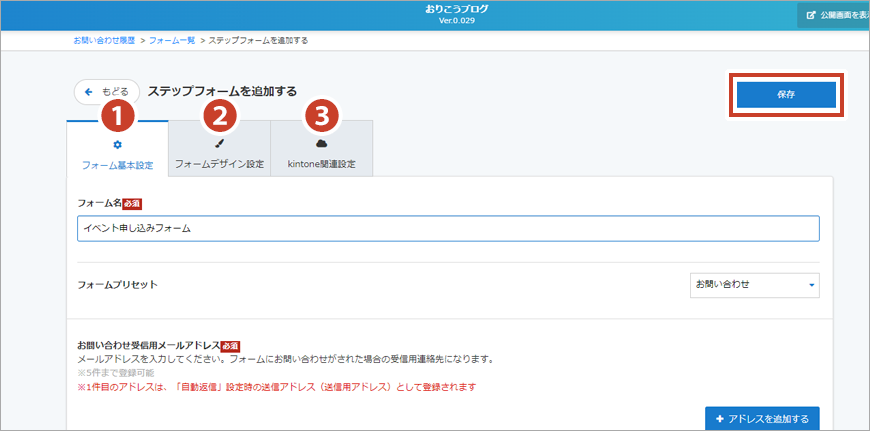This screenshot has height=431, width=870.
Task: Open the フォーム一覧 breadcrumb link
Action: (172, 41)
